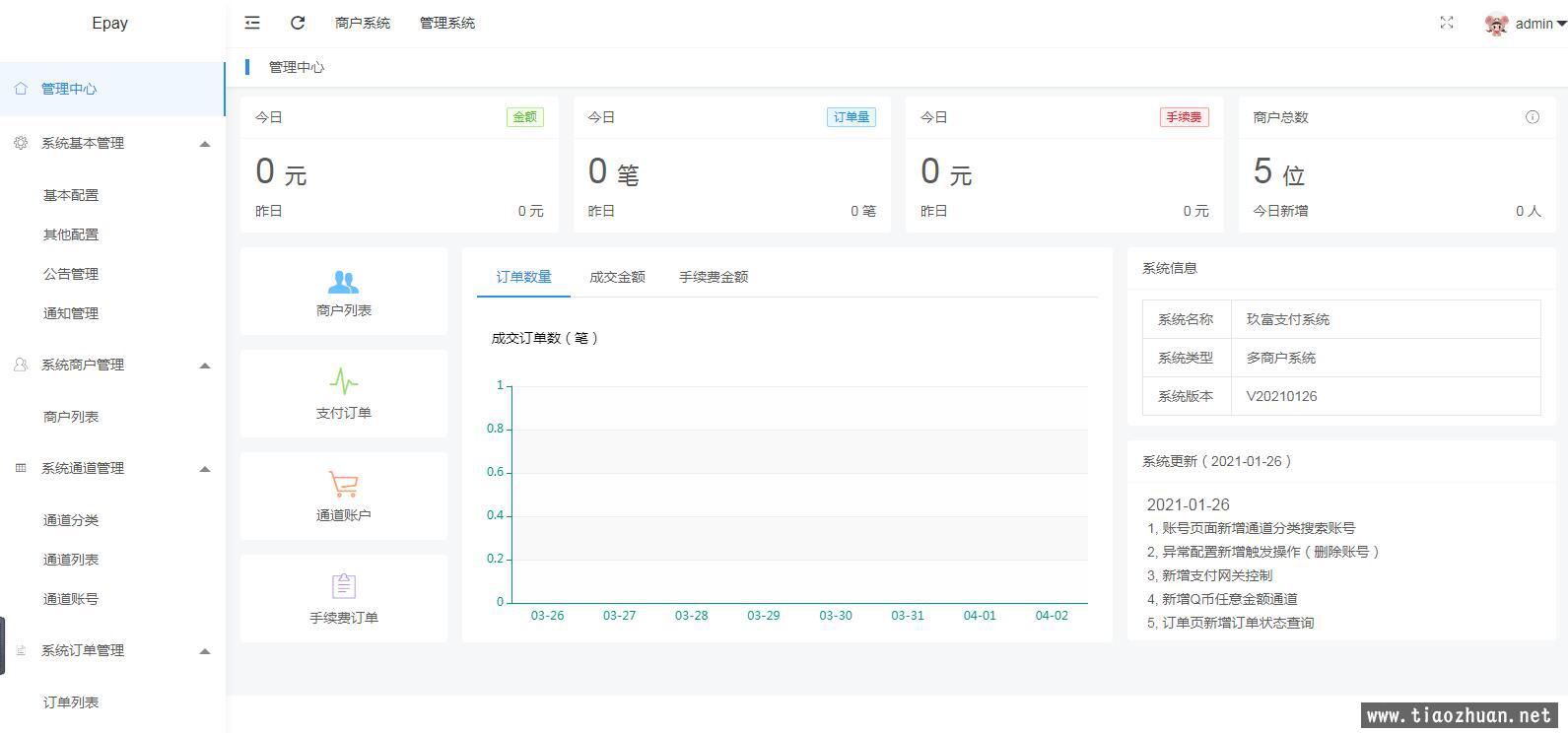Open 支付订单 shortcut with pulse icon
The width and height of the screenshot is (1568, 733).
coord(343,394)
